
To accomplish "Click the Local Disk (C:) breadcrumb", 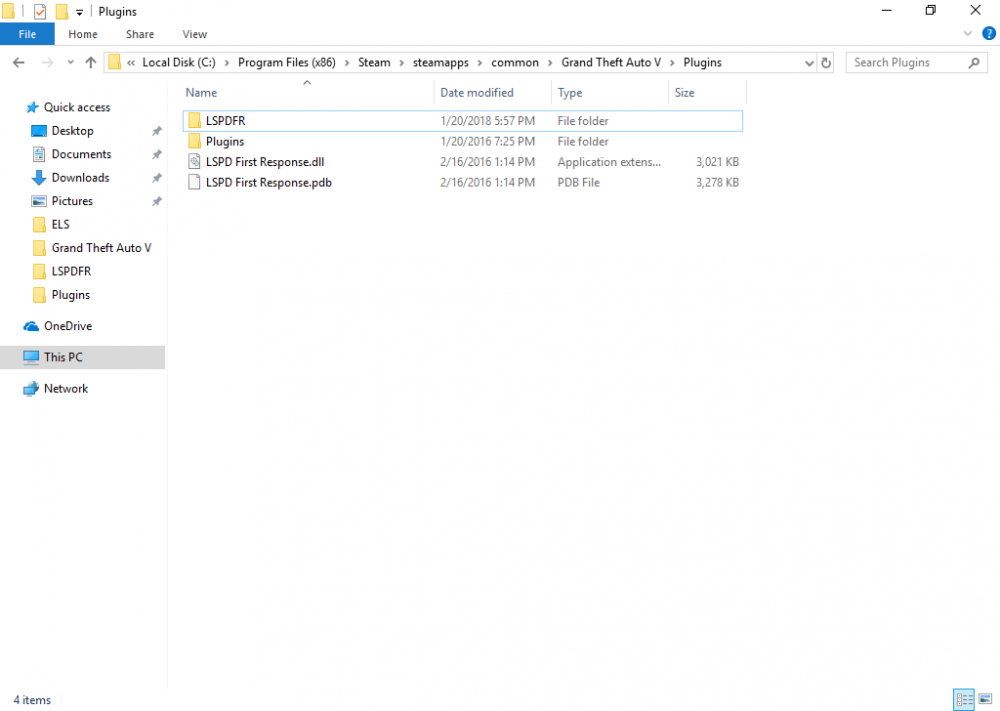I will tap(179, 62).
